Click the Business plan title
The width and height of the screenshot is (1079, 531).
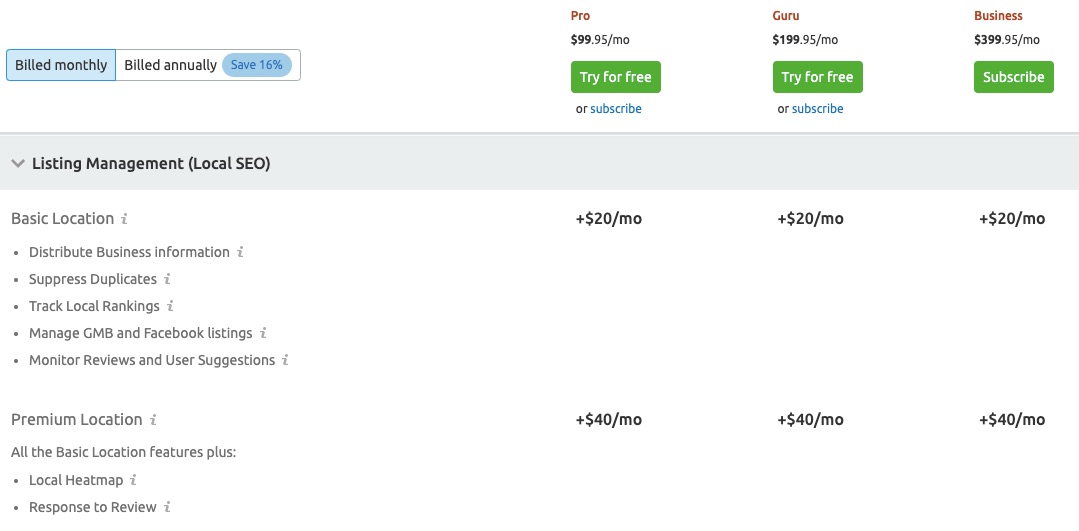coord(998,16)
